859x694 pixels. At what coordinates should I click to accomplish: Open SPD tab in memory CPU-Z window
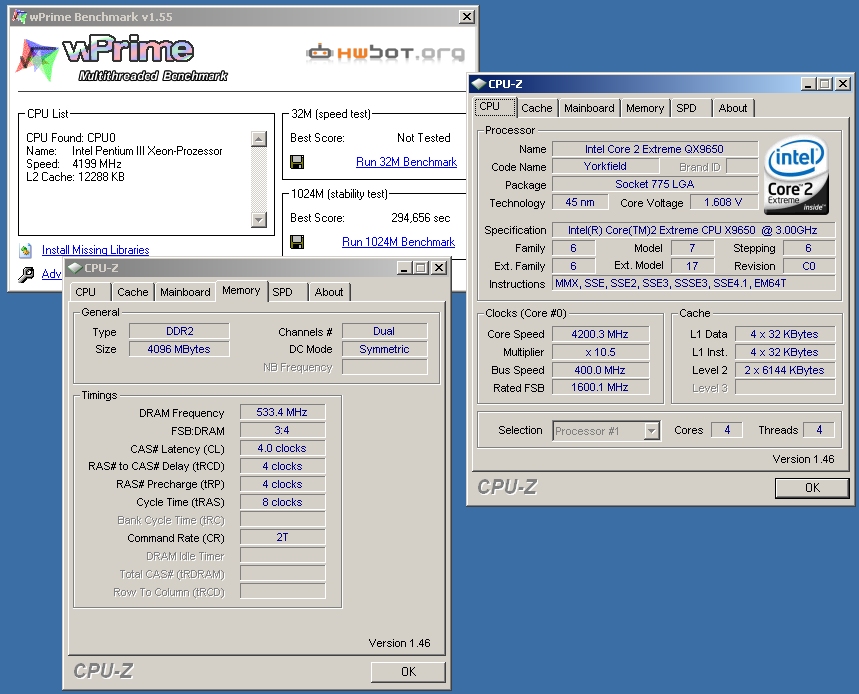(x=288, y=292)
